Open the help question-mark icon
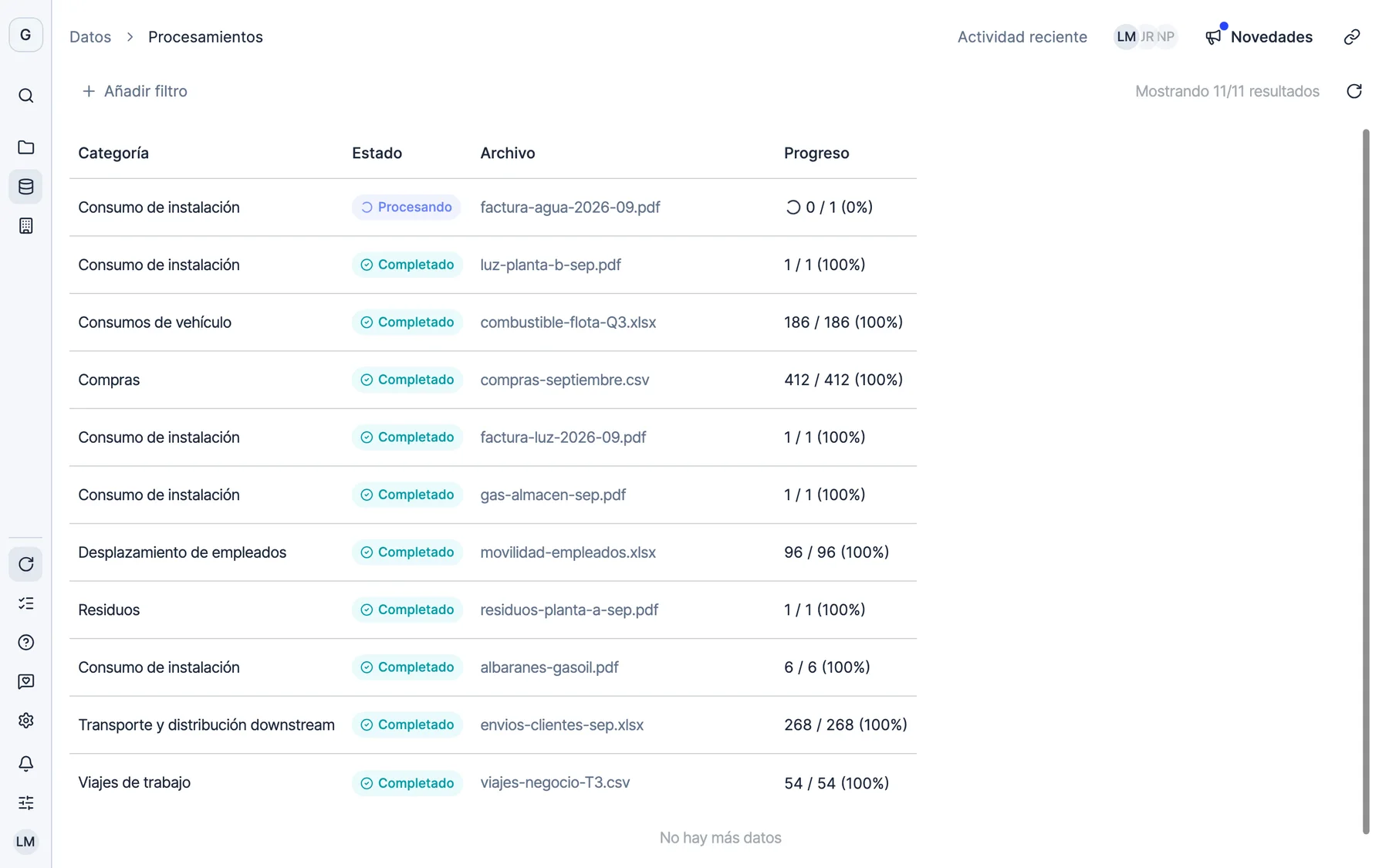The height and width of the screenshot is (868, 1389). (x=25, y=643)
